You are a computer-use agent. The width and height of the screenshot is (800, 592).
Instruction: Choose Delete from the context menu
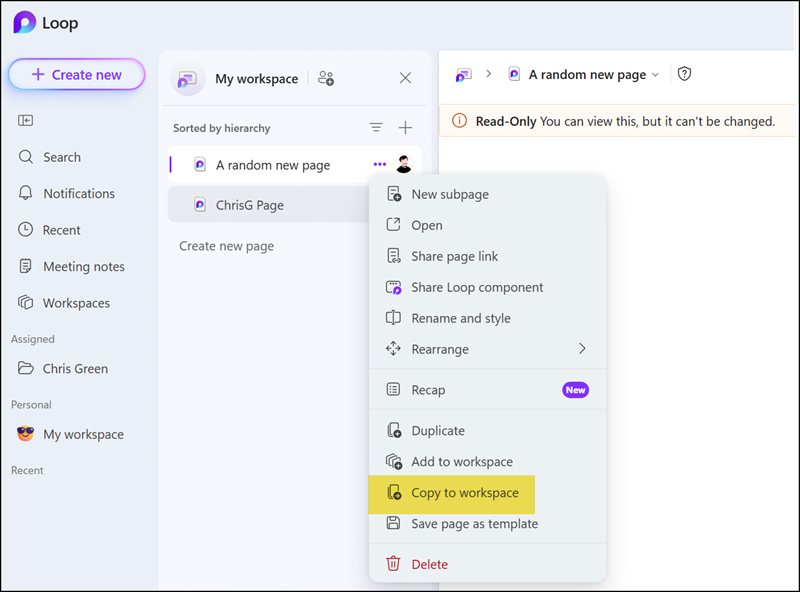tap(487, 564)
